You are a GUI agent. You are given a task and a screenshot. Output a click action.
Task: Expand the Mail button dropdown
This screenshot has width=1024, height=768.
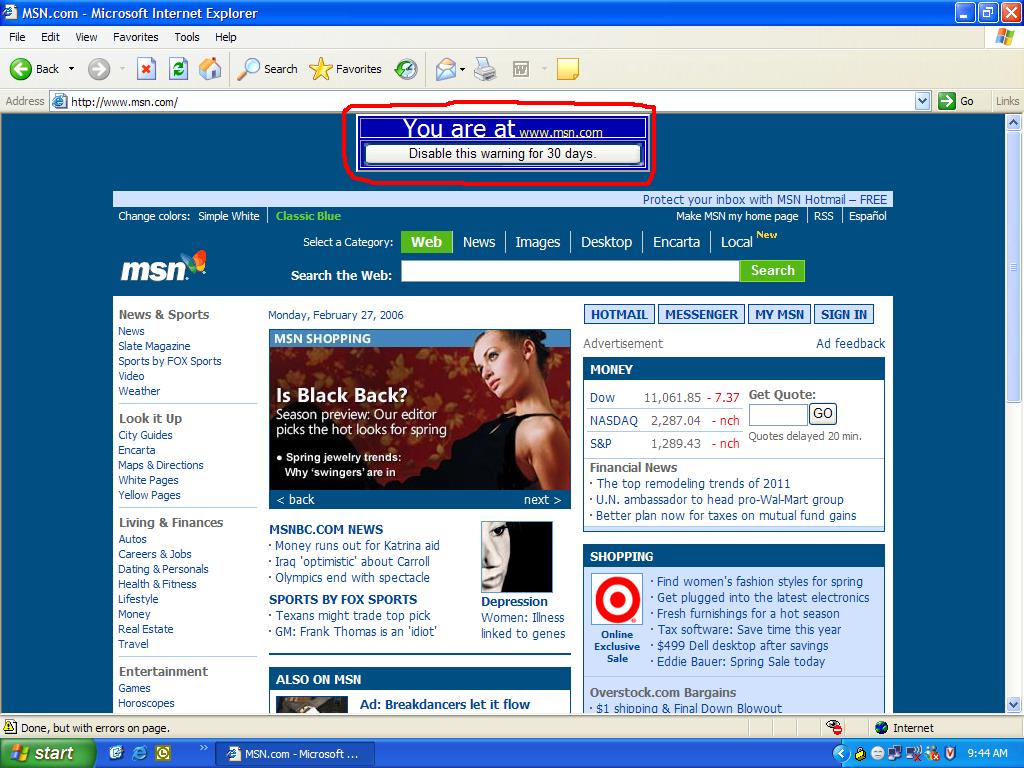[x=460, y=69]
